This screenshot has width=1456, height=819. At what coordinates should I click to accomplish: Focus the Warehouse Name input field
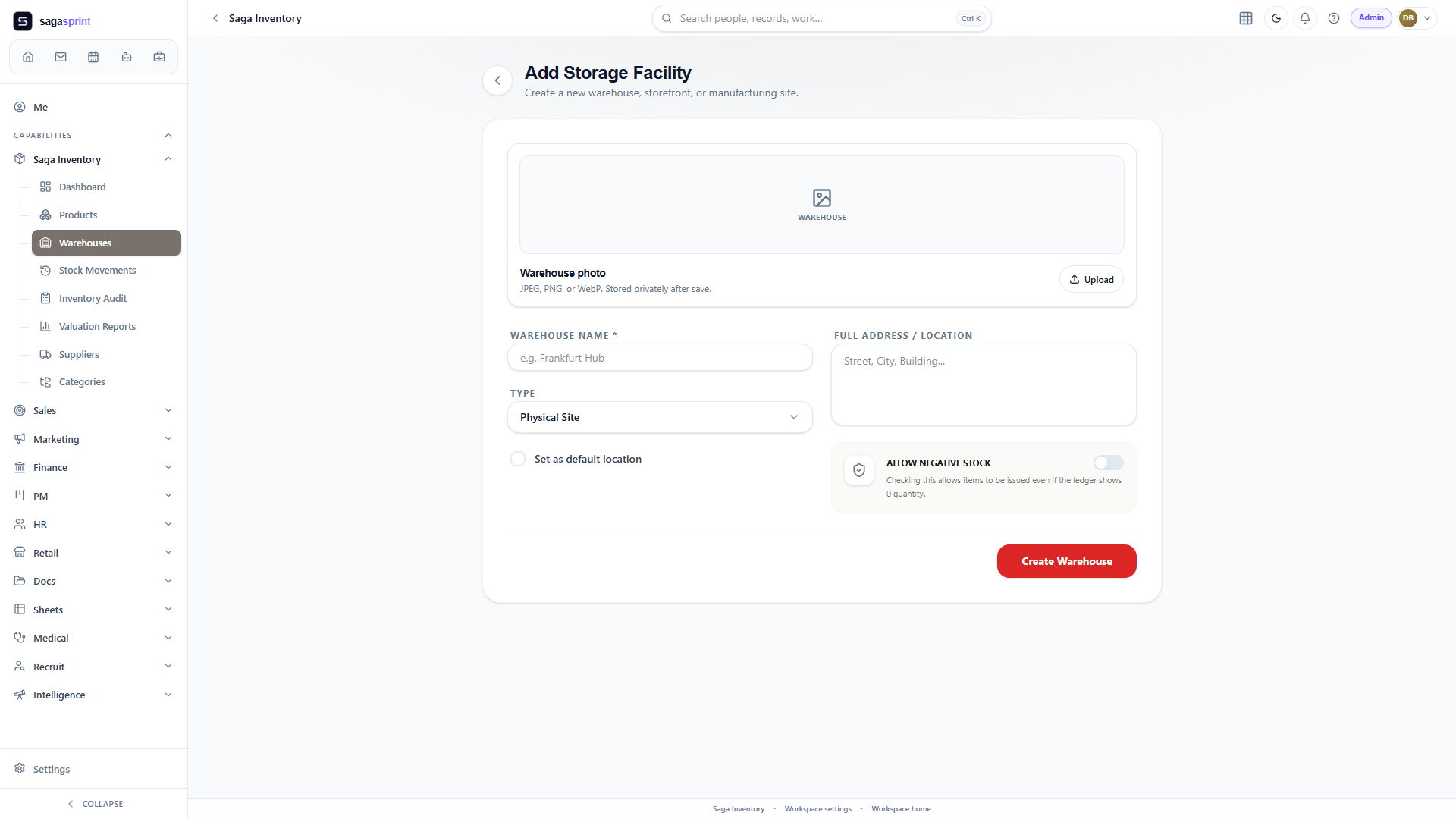660,358
